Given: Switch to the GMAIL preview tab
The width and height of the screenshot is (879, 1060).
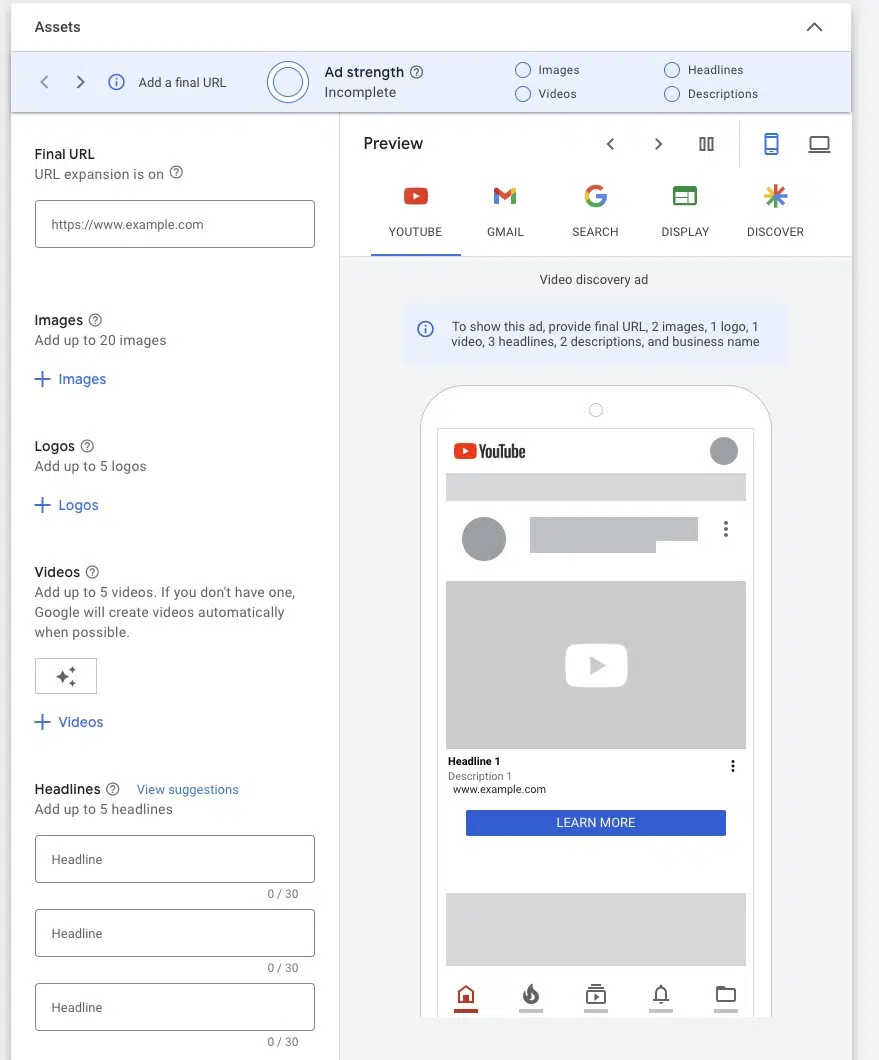Looking at the screenshot, I should tap(504, 208).
